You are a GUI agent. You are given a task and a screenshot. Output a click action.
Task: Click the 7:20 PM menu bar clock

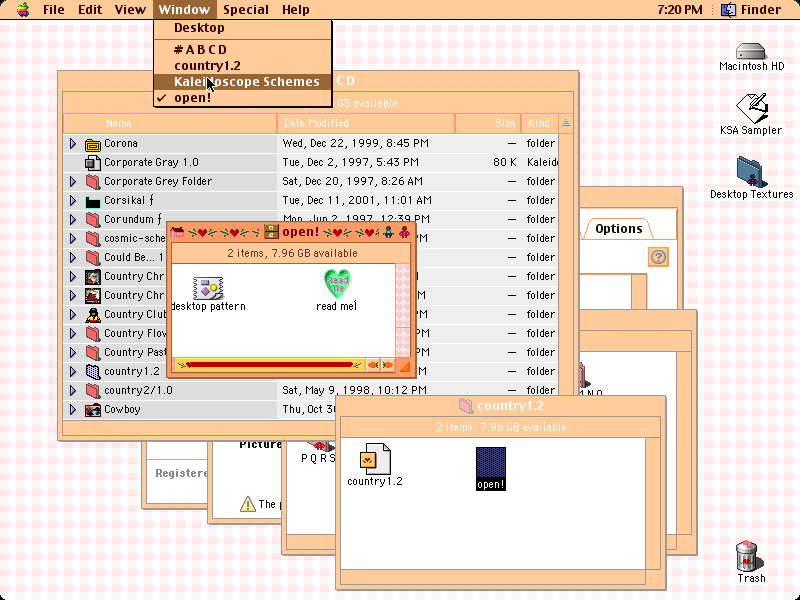pyautogui.click(x=680, y=10)
